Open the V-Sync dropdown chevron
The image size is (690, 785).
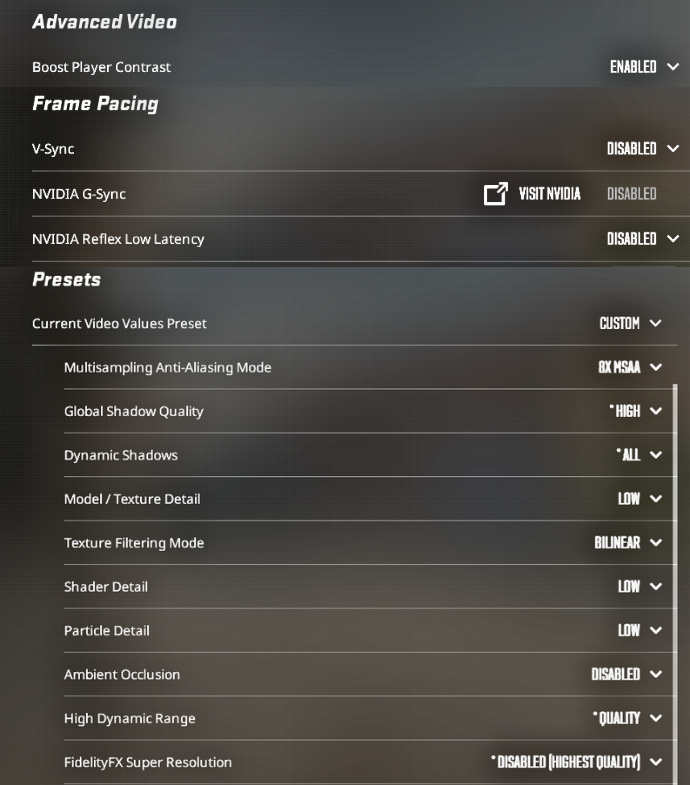point(673,149)
